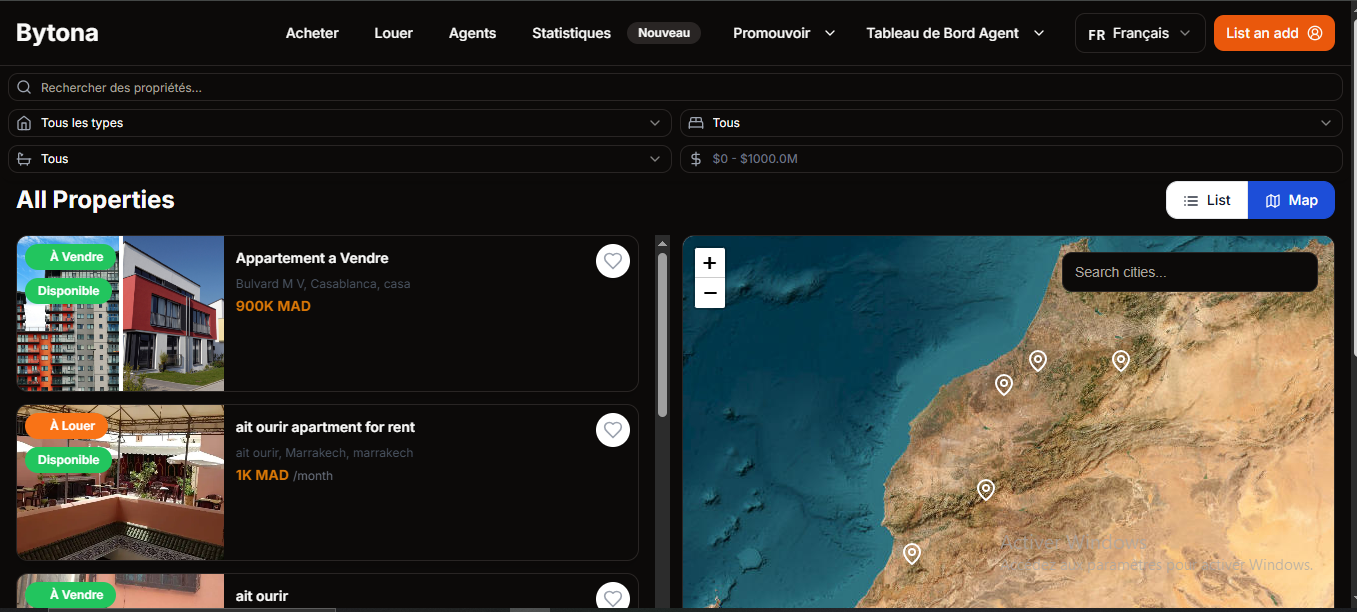Image resolution: width=1357 pixels, height=612 pixels.
Task: Click heart icon on ait ourir apartment for rent
Action: pyautogui.click(x=613, y=430)
